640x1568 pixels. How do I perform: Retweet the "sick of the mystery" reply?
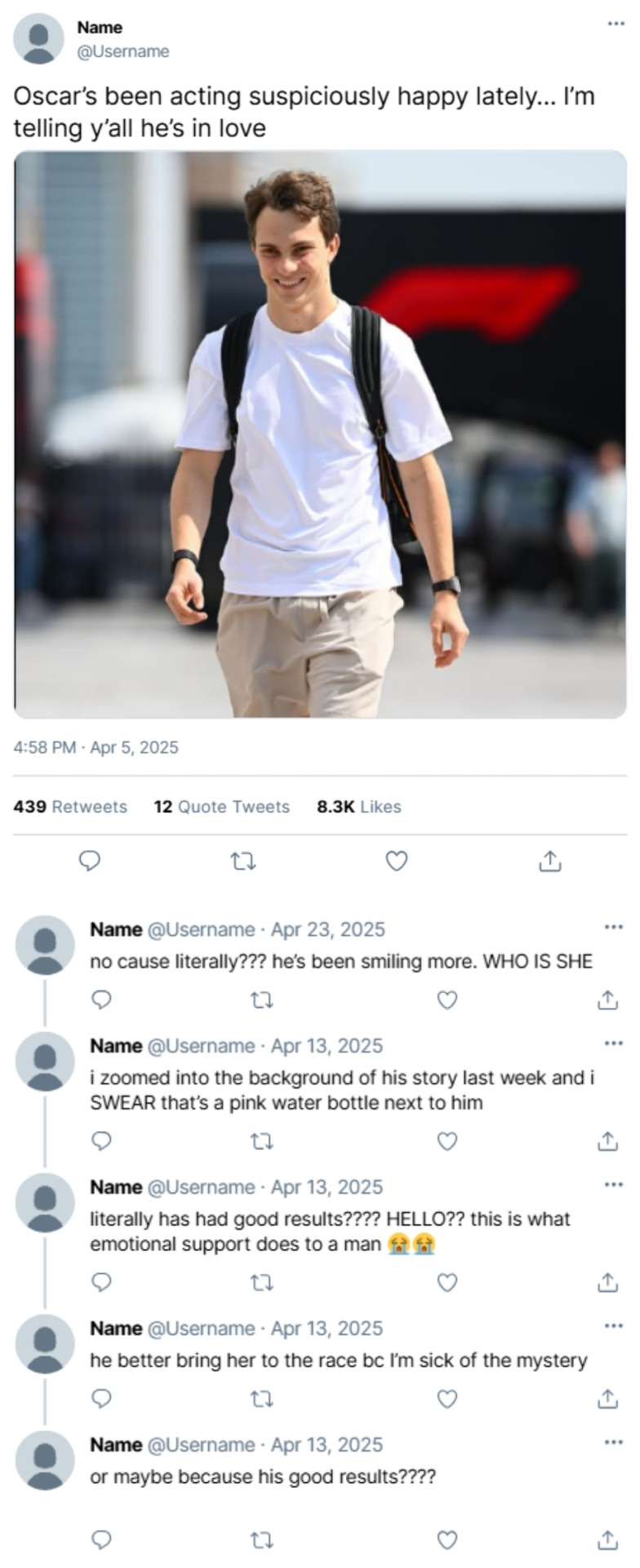click(261, 1399)
